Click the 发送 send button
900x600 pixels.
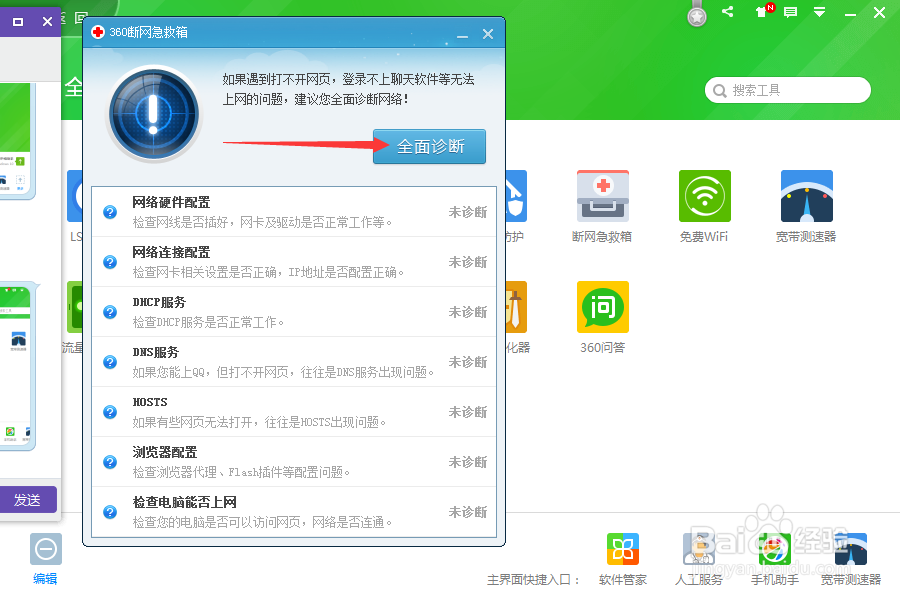(28, 499)
